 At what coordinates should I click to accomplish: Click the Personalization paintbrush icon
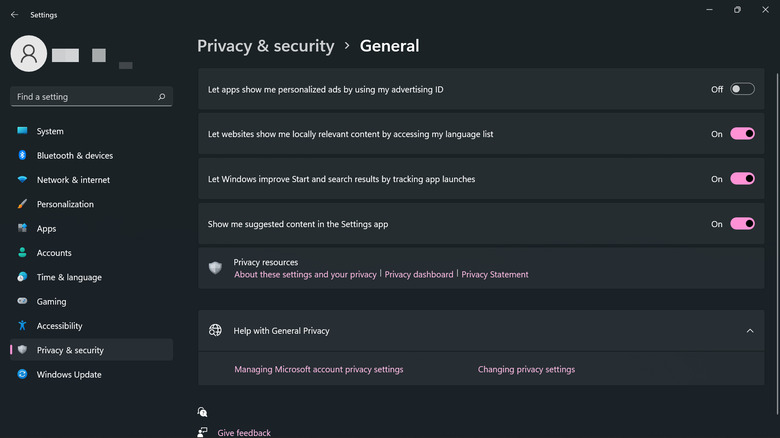pyautogui.click(x=22, y=204)
